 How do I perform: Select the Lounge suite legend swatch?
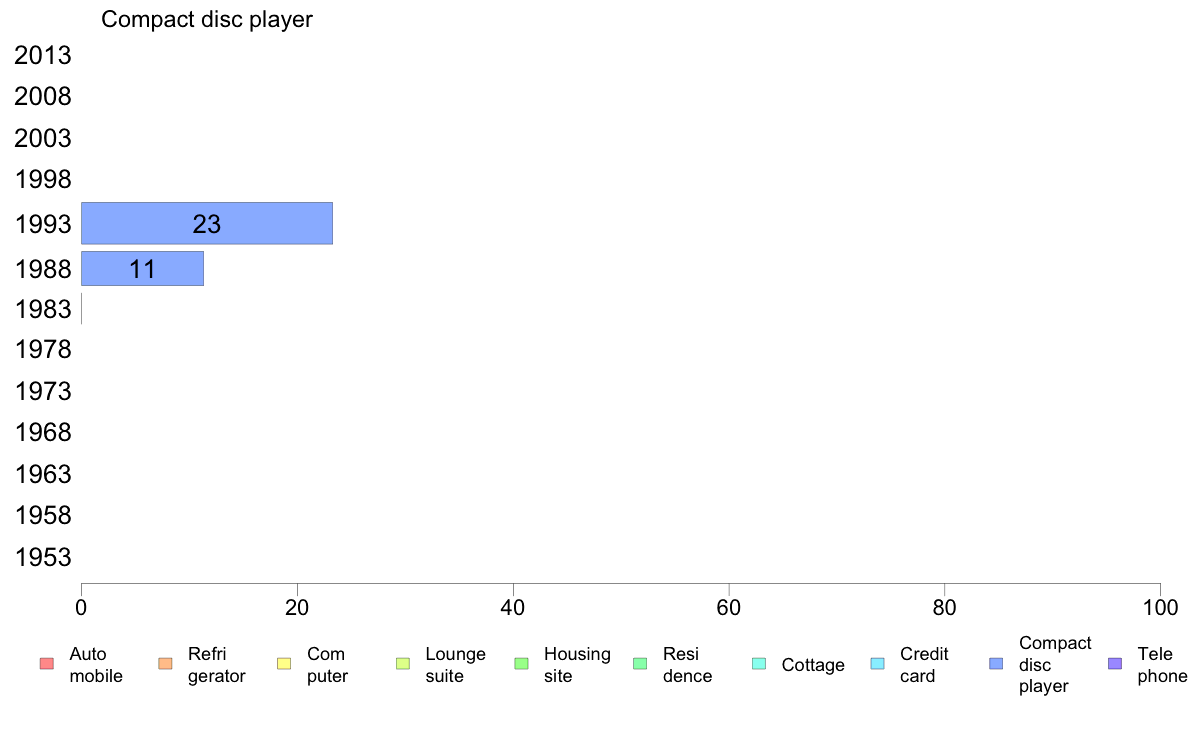coord(403,664)
